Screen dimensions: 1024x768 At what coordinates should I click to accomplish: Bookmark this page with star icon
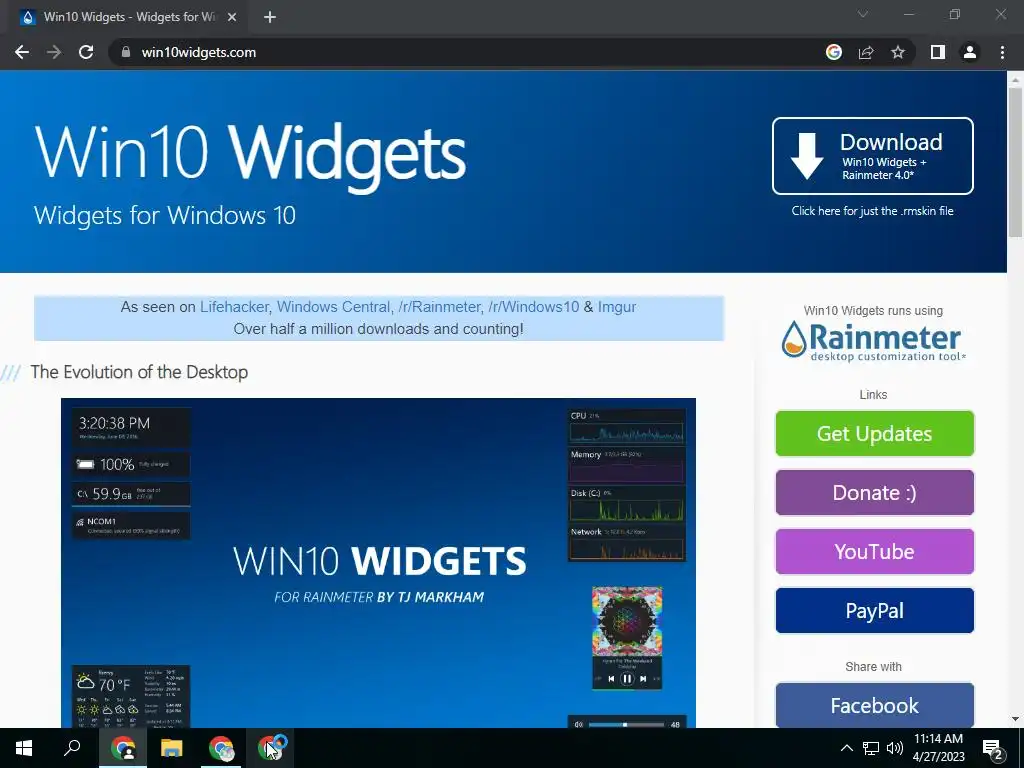(898, 52)
